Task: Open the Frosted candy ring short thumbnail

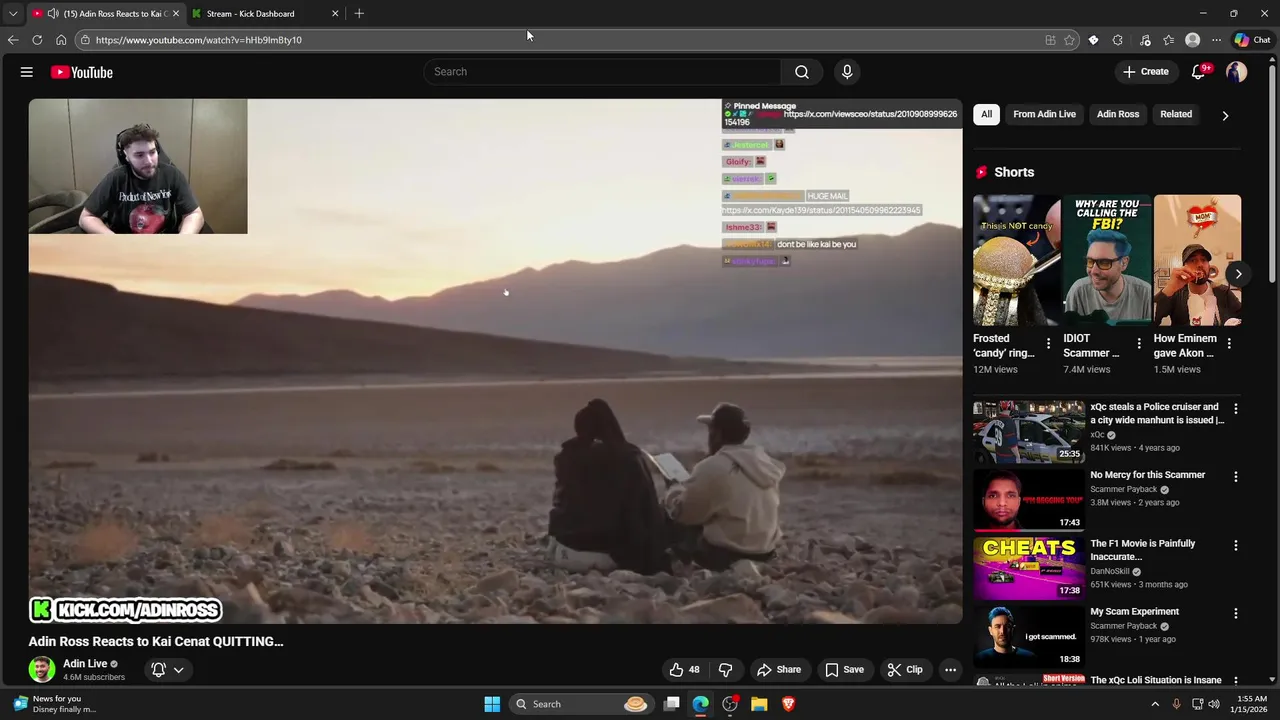Action: point(1017,260)
